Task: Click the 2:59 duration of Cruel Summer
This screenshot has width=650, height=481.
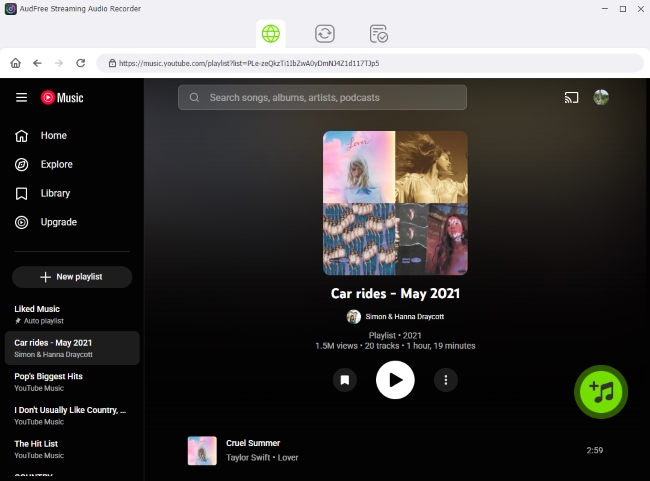Action: coord(594,450)
